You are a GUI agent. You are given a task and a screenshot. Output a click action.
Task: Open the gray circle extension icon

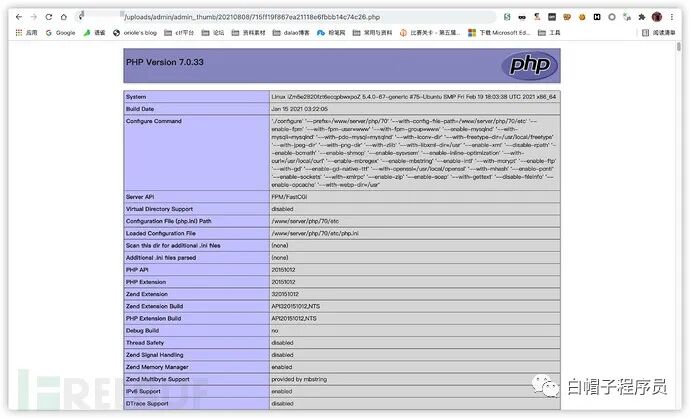[612, 17]
